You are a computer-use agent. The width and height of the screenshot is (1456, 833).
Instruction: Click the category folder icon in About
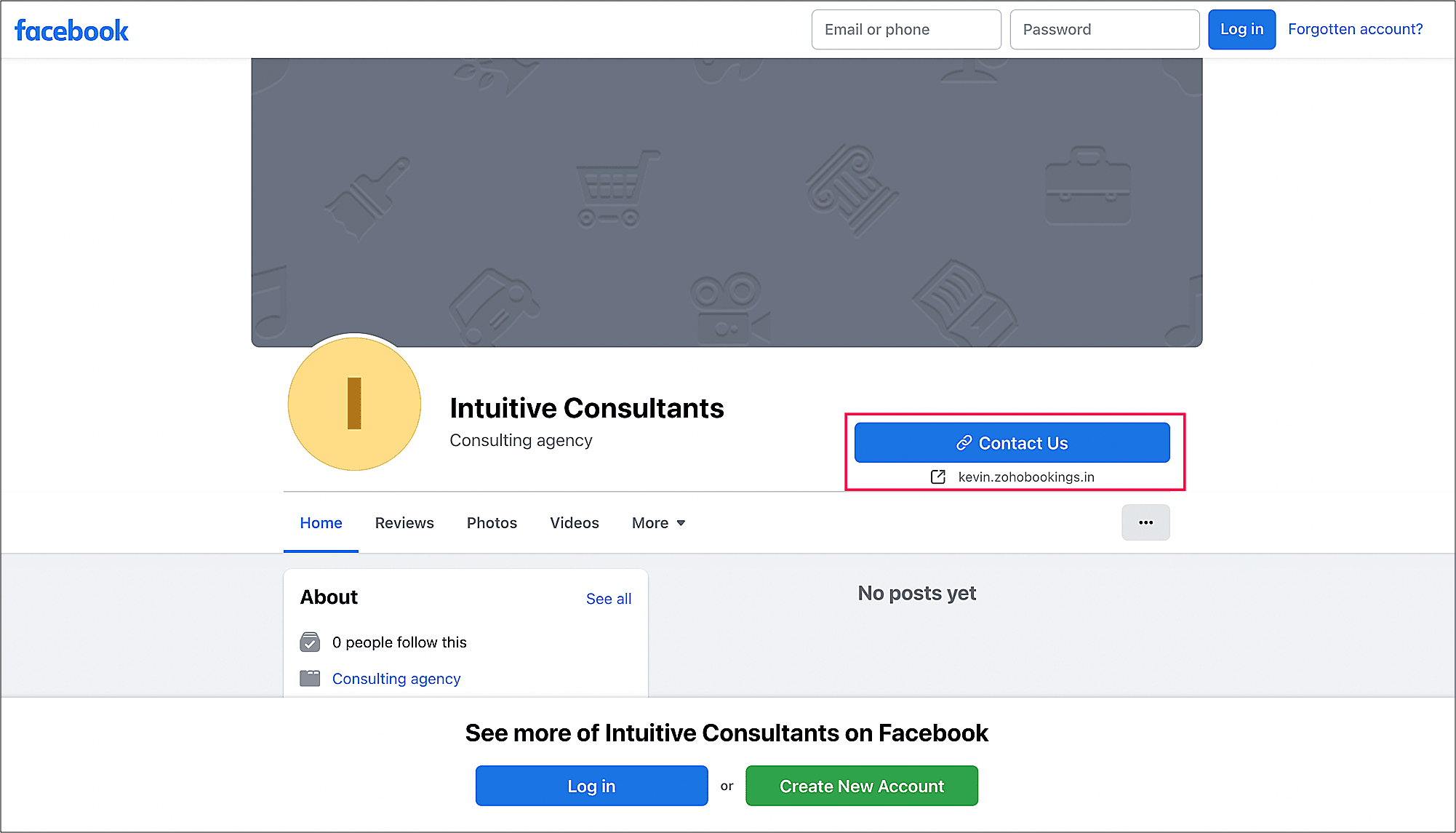(310, 678)
